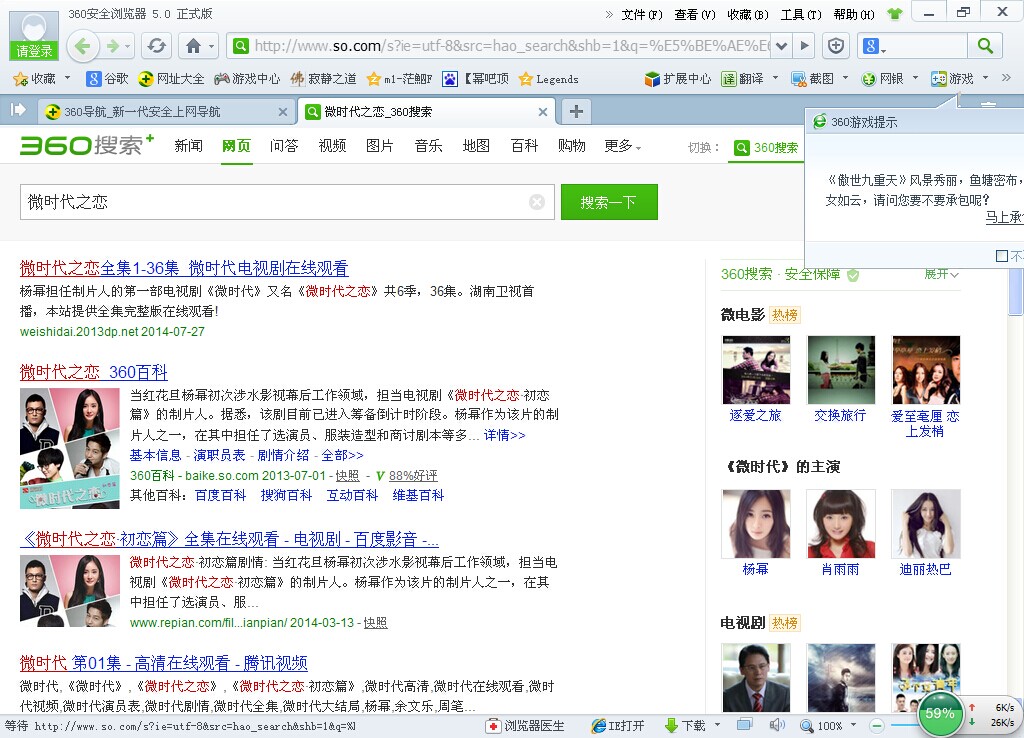Show more toolbar items with » chevron
The image size is (1024, 738).
[x=1006, y=78]
